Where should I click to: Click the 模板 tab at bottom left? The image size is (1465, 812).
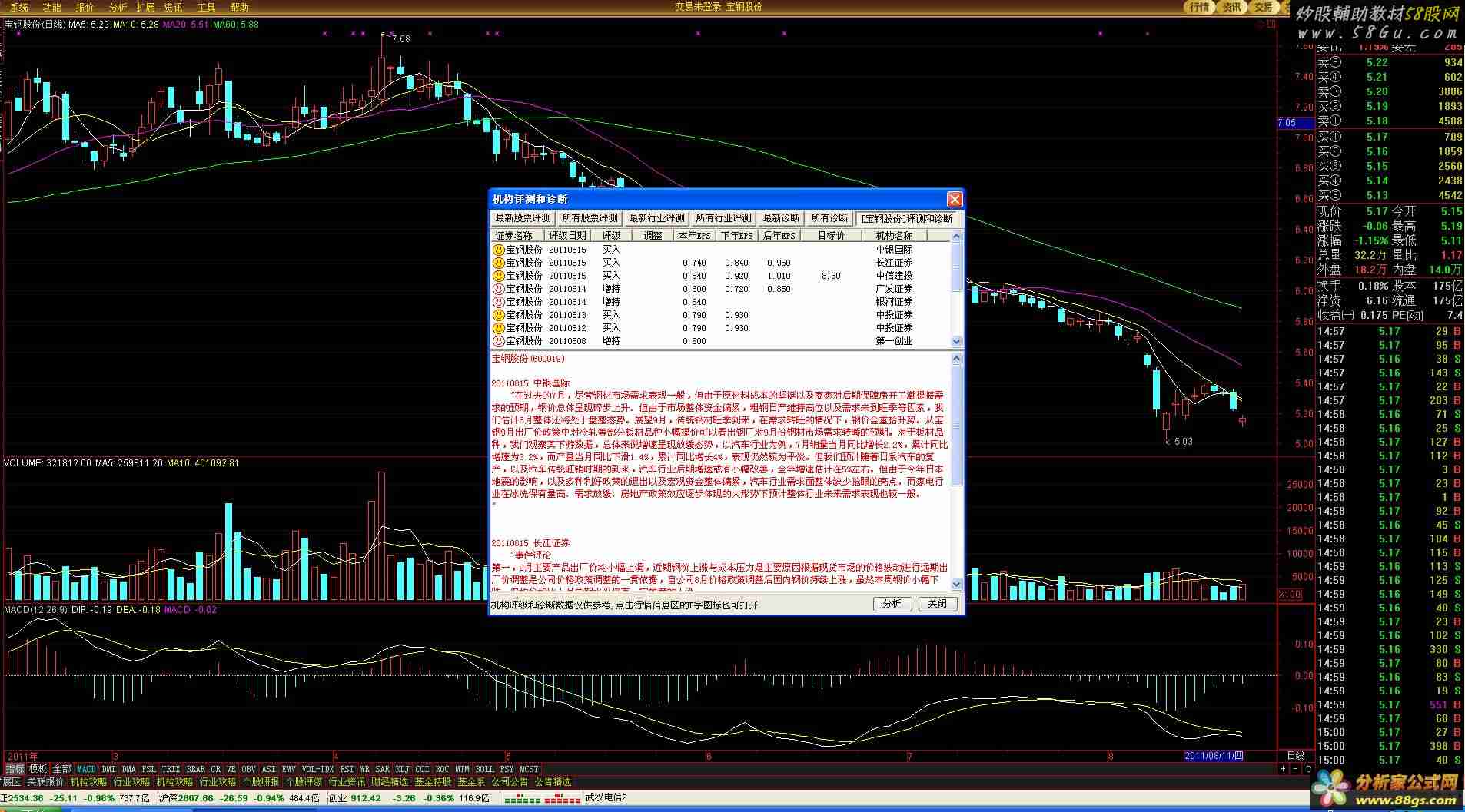[x=38, y=769]
